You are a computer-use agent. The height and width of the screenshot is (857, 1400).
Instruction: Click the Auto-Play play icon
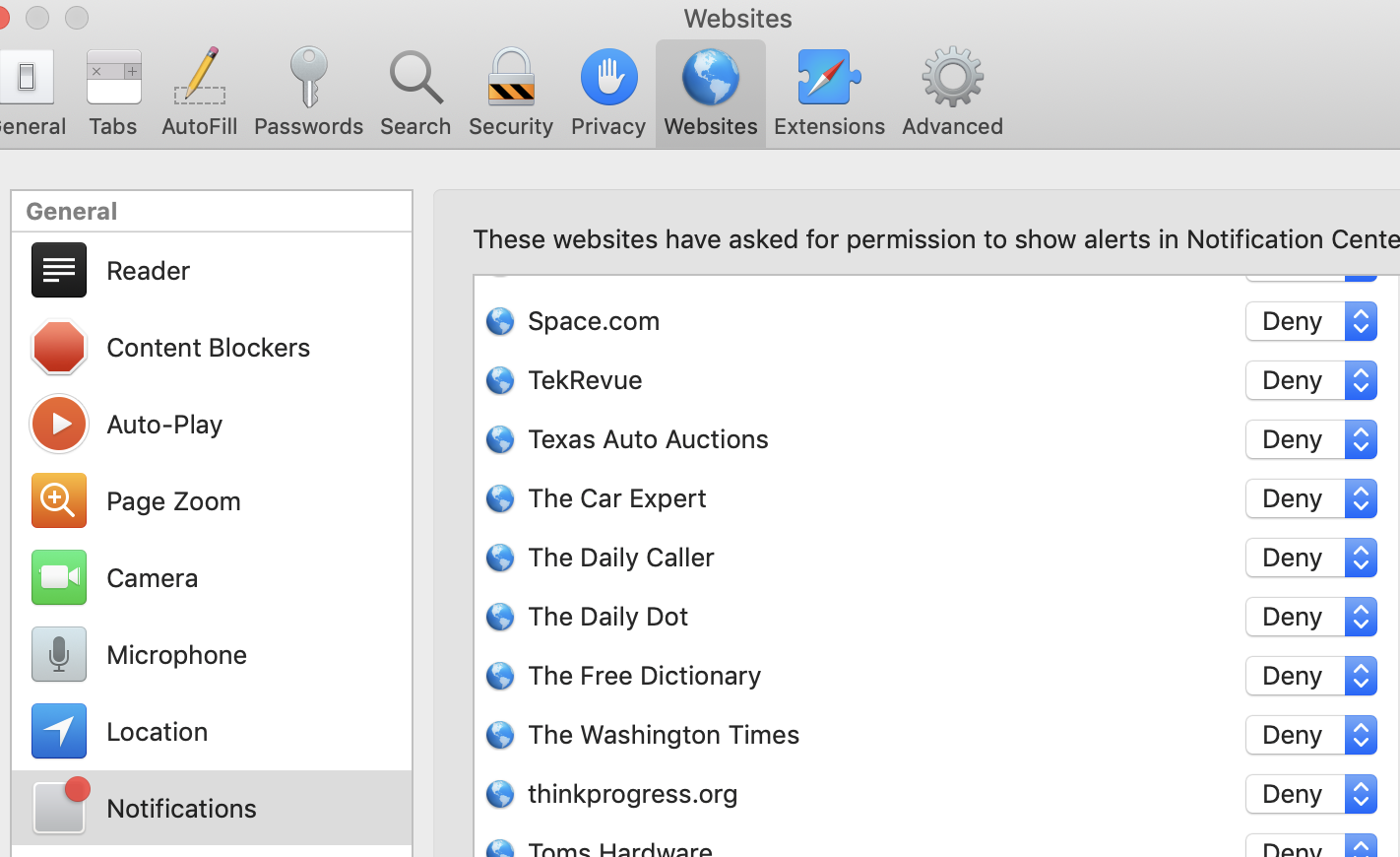click(59, 424)
